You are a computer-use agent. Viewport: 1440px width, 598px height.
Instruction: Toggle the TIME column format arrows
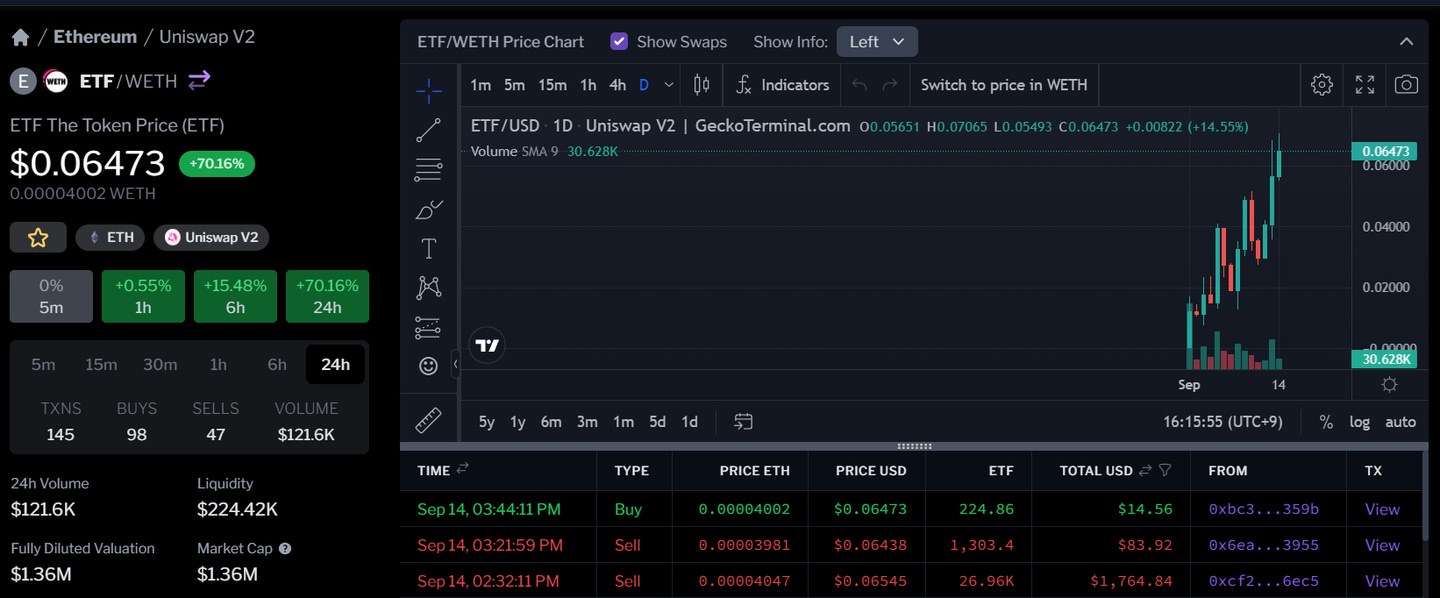(x=462, y=469)
